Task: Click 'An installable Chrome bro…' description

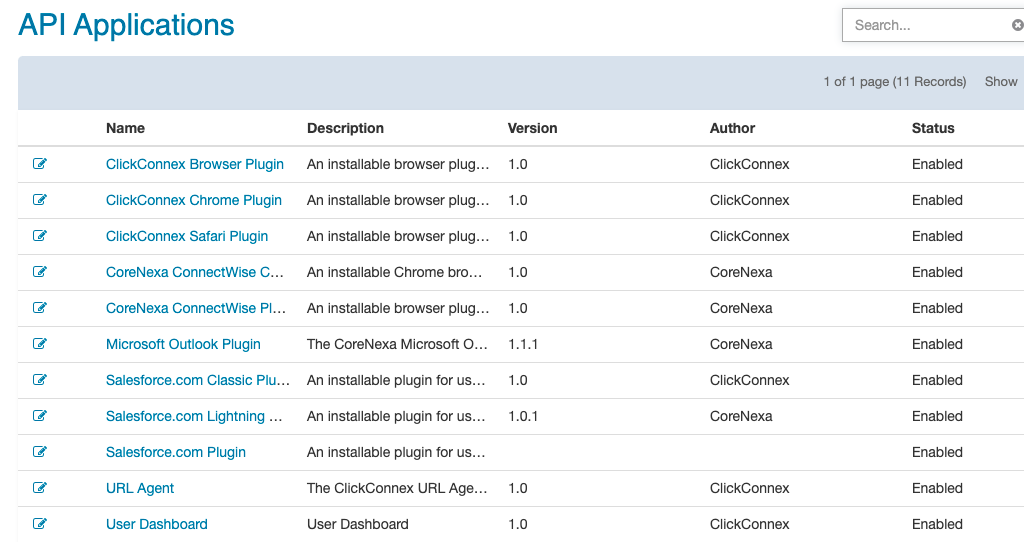Action: (394, 272)
